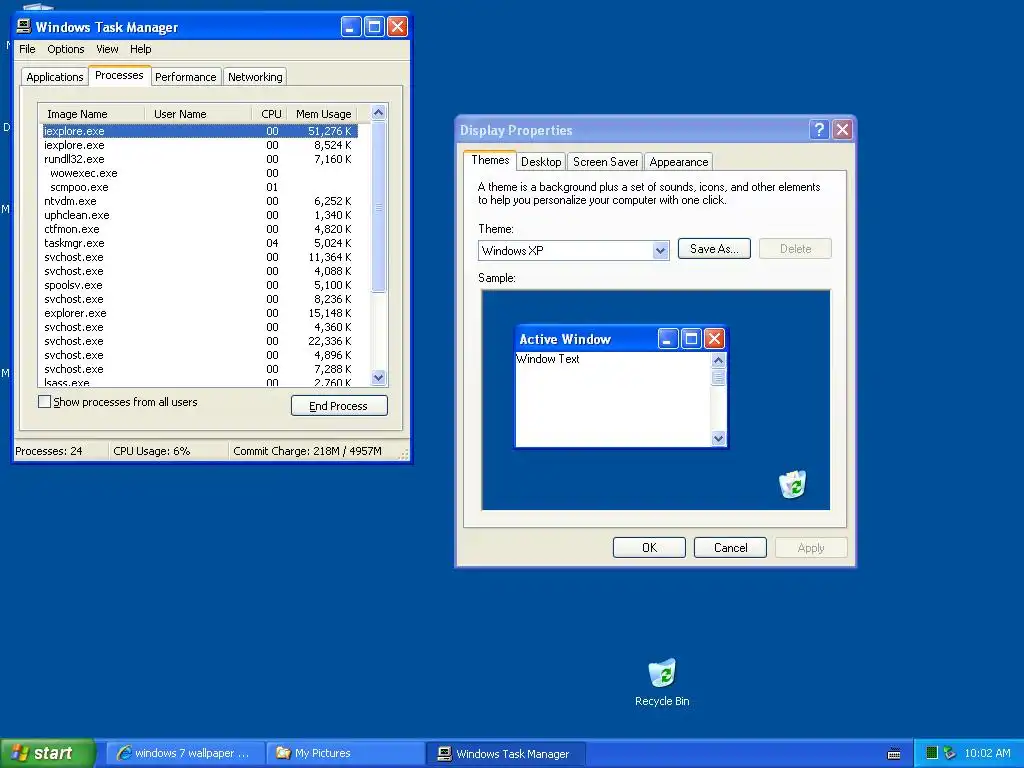Screen dimensions: 1024x768
Task: Click the recycle bin in the theme sample
Action: (x=792, y=484)
